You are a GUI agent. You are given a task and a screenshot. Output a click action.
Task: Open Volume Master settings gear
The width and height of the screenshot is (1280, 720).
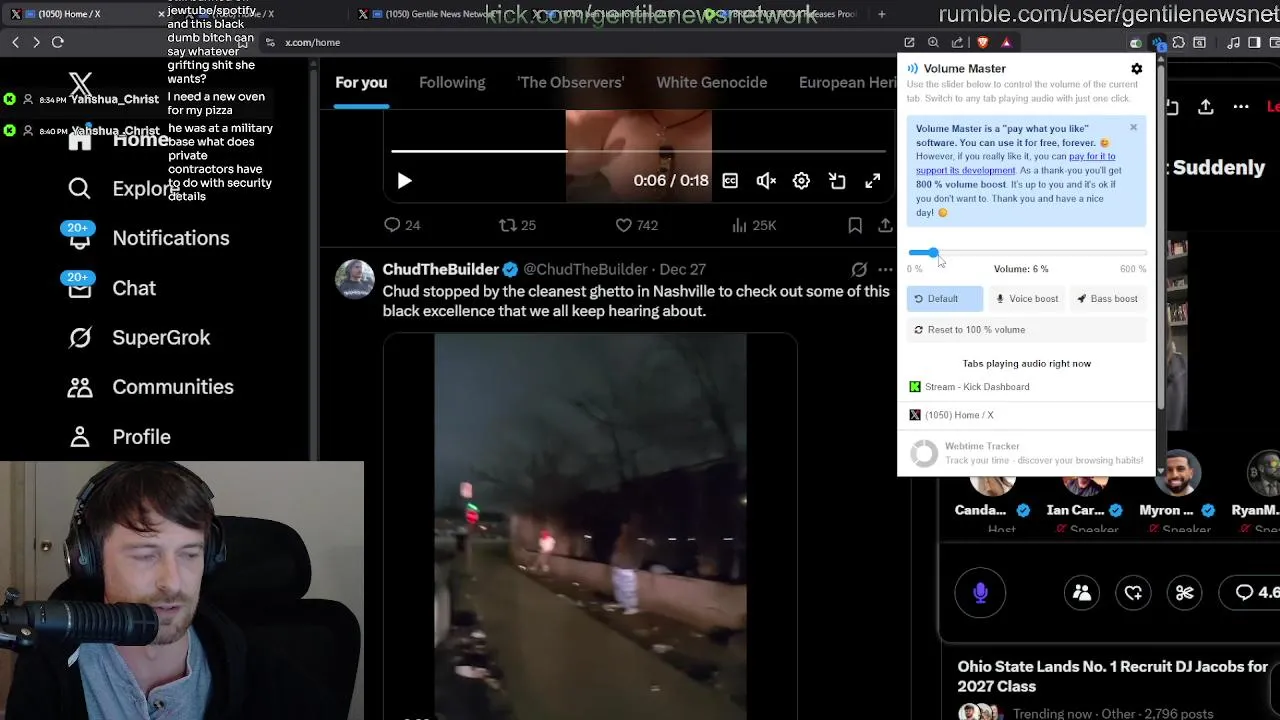click(1136, 69)
